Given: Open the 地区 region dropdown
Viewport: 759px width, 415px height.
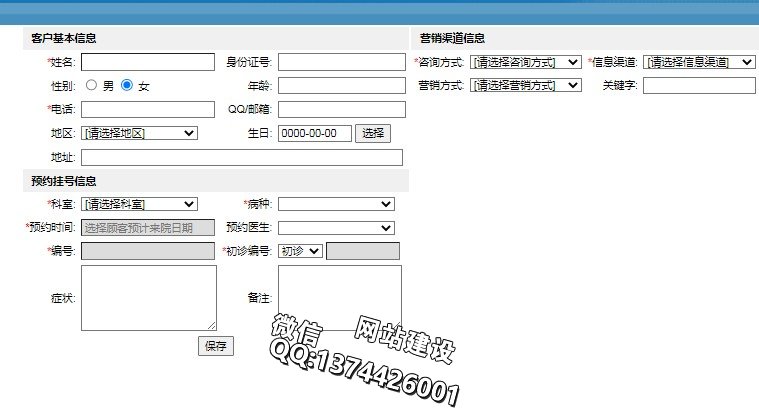Looking at the screenshot, I should pos(139,133).
